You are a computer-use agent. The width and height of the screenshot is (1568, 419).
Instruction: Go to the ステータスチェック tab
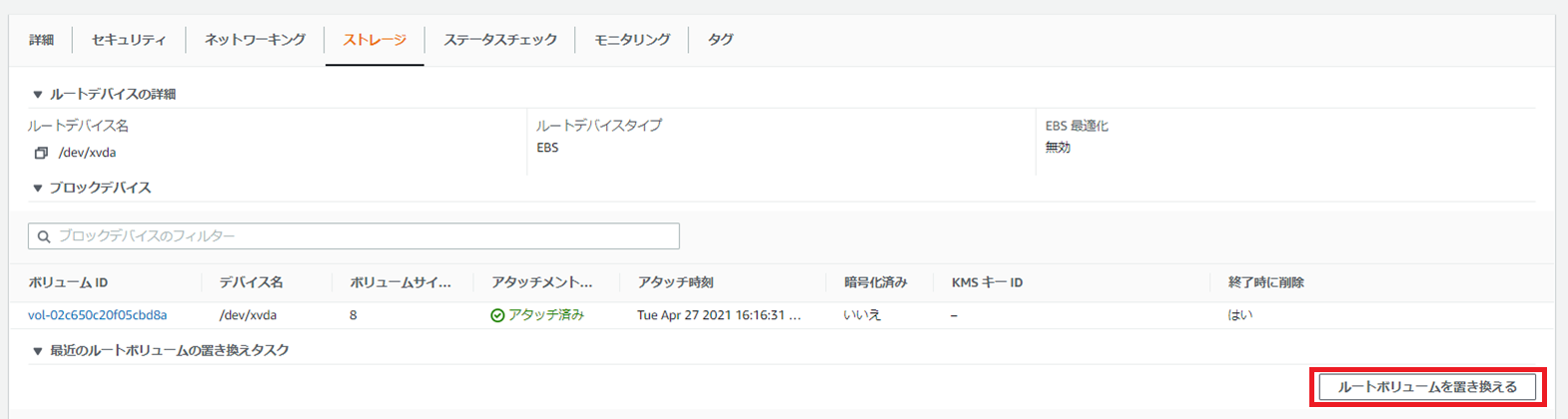pos(500,40)
